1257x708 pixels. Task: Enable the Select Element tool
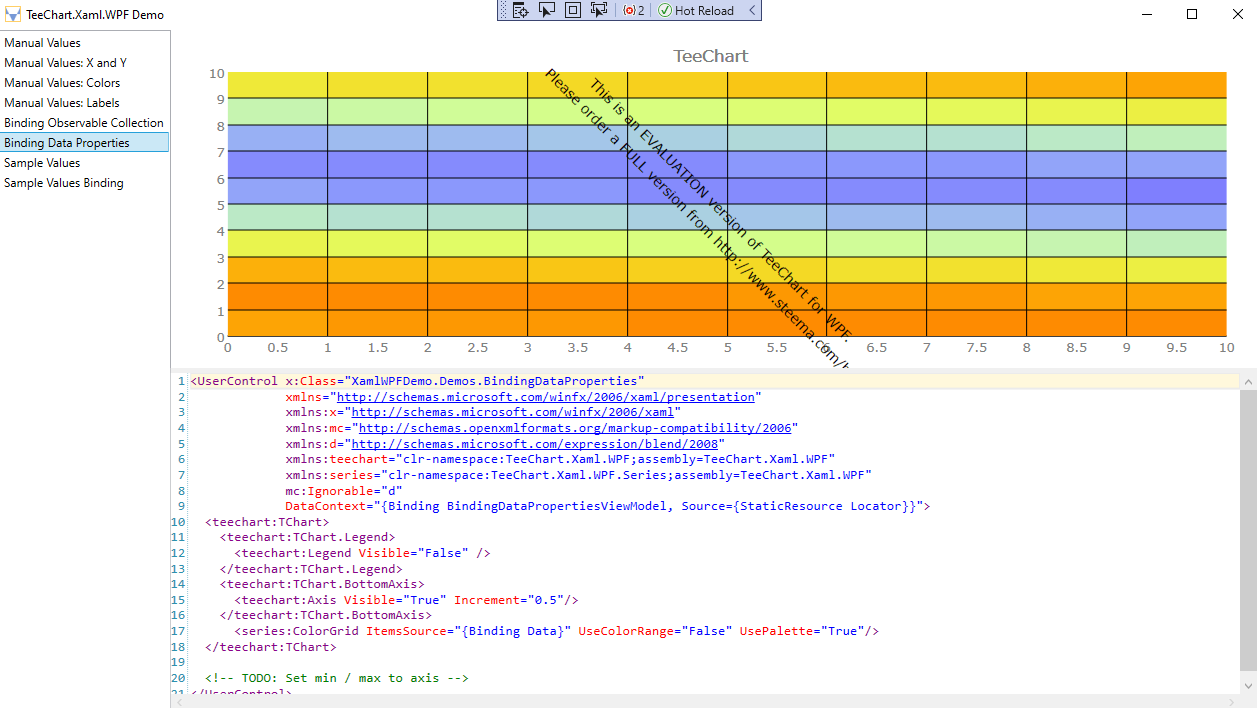point(546,10)
